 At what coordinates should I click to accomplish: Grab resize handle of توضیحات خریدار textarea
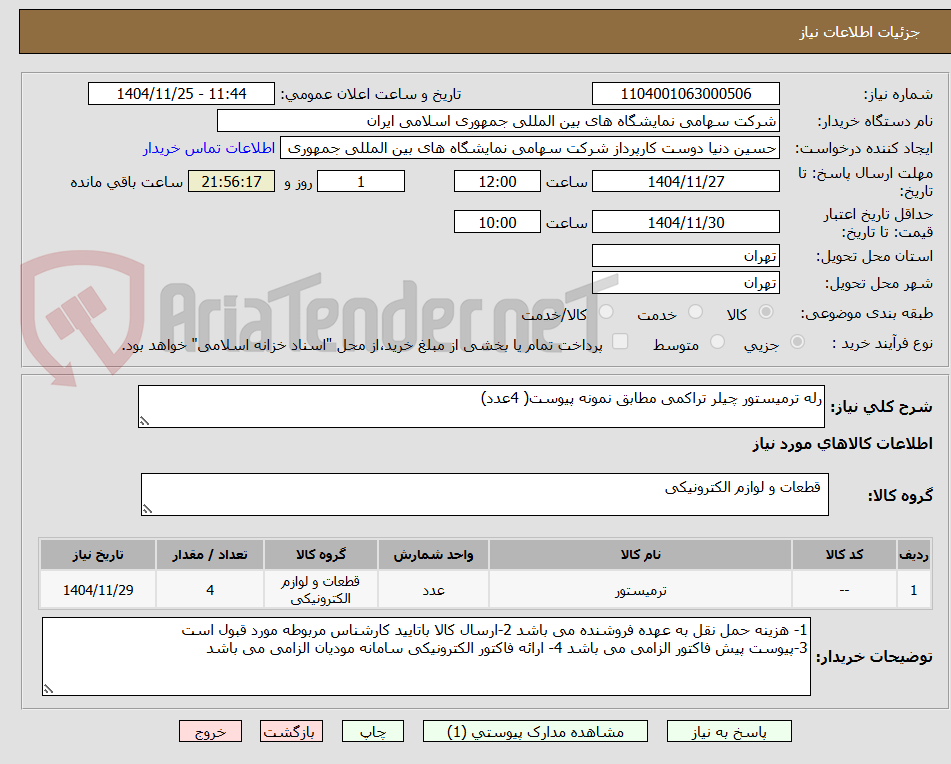(48, 689)
